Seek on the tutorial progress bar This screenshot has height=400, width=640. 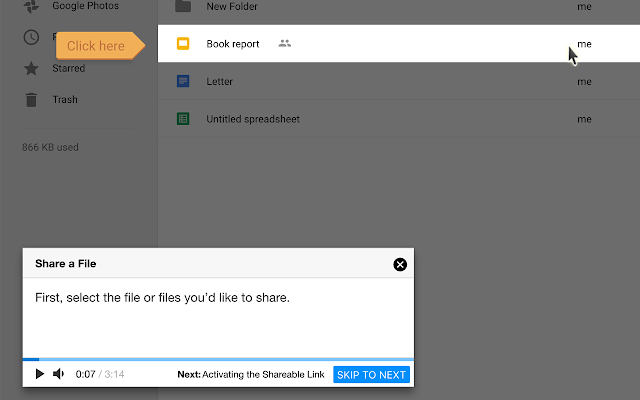point(218,358)
